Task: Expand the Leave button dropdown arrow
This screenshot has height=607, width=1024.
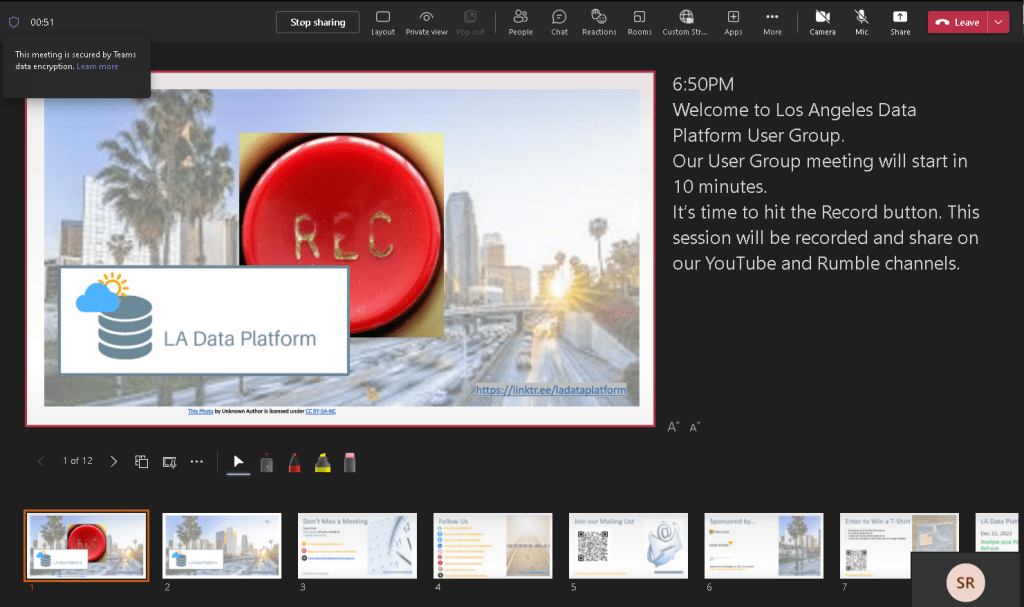Action: coord(998,22)
